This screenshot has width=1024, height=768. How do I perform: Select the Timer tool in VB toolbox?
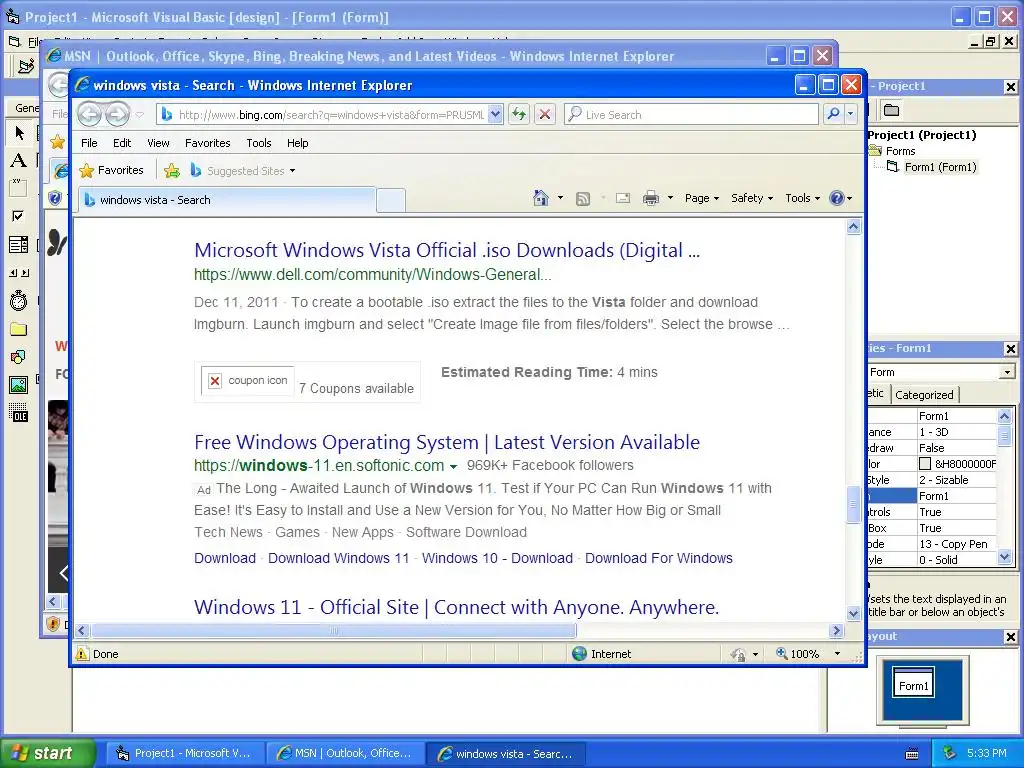pyautogui.click(x=19, y=300)
